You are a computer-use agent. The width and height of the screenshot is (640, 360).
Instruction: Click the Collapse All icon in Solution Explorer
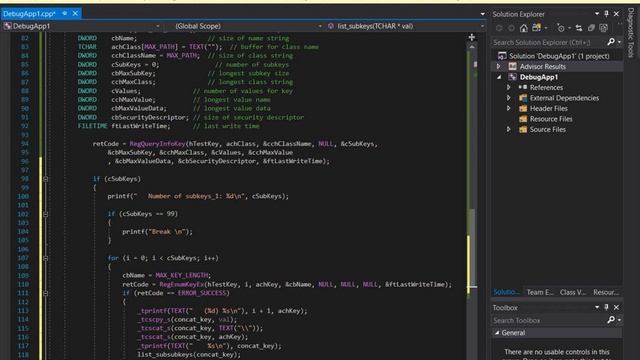coord(591,28)
